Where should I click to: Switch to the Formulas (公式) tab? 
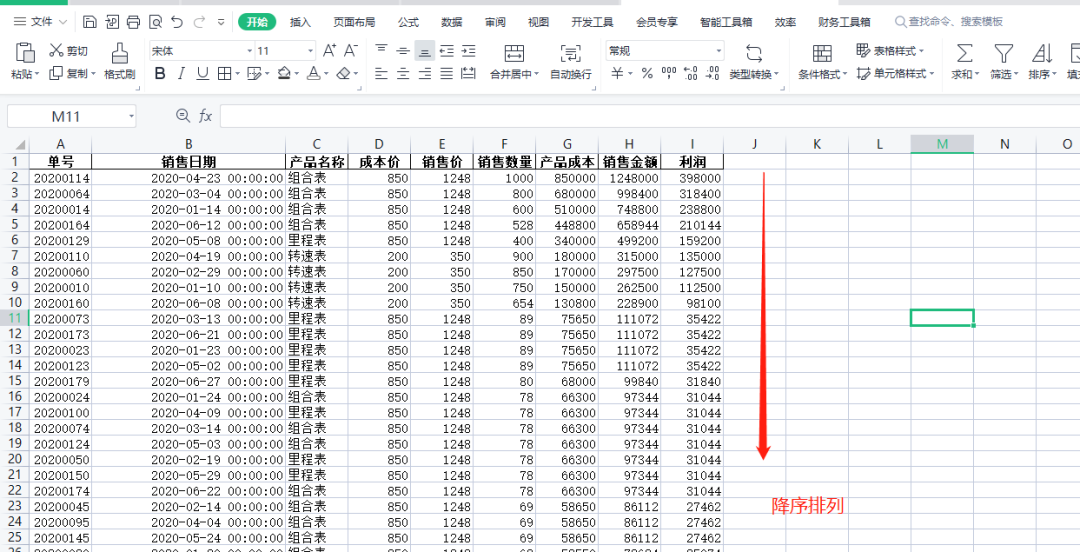(x=408, y=22)
